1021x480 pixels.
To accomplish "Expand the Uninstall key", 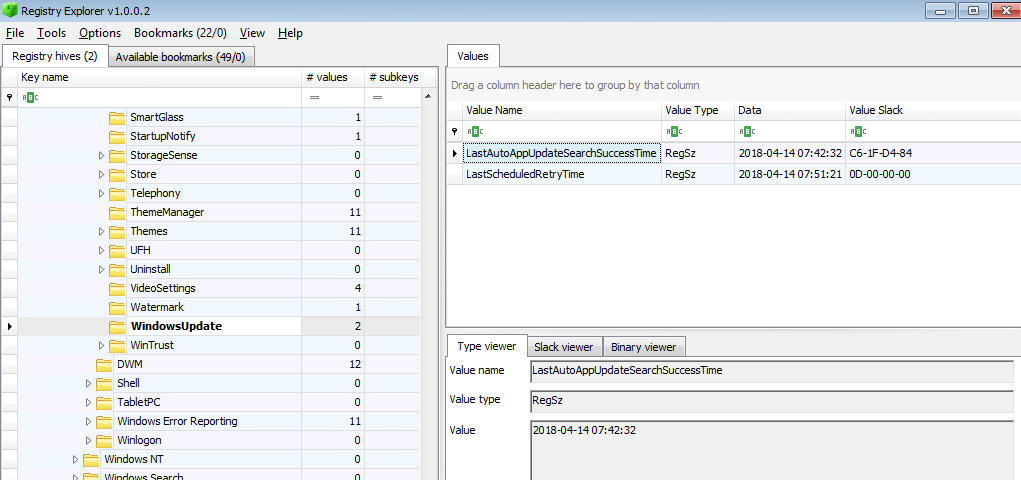I will click(x=101, y=269).
